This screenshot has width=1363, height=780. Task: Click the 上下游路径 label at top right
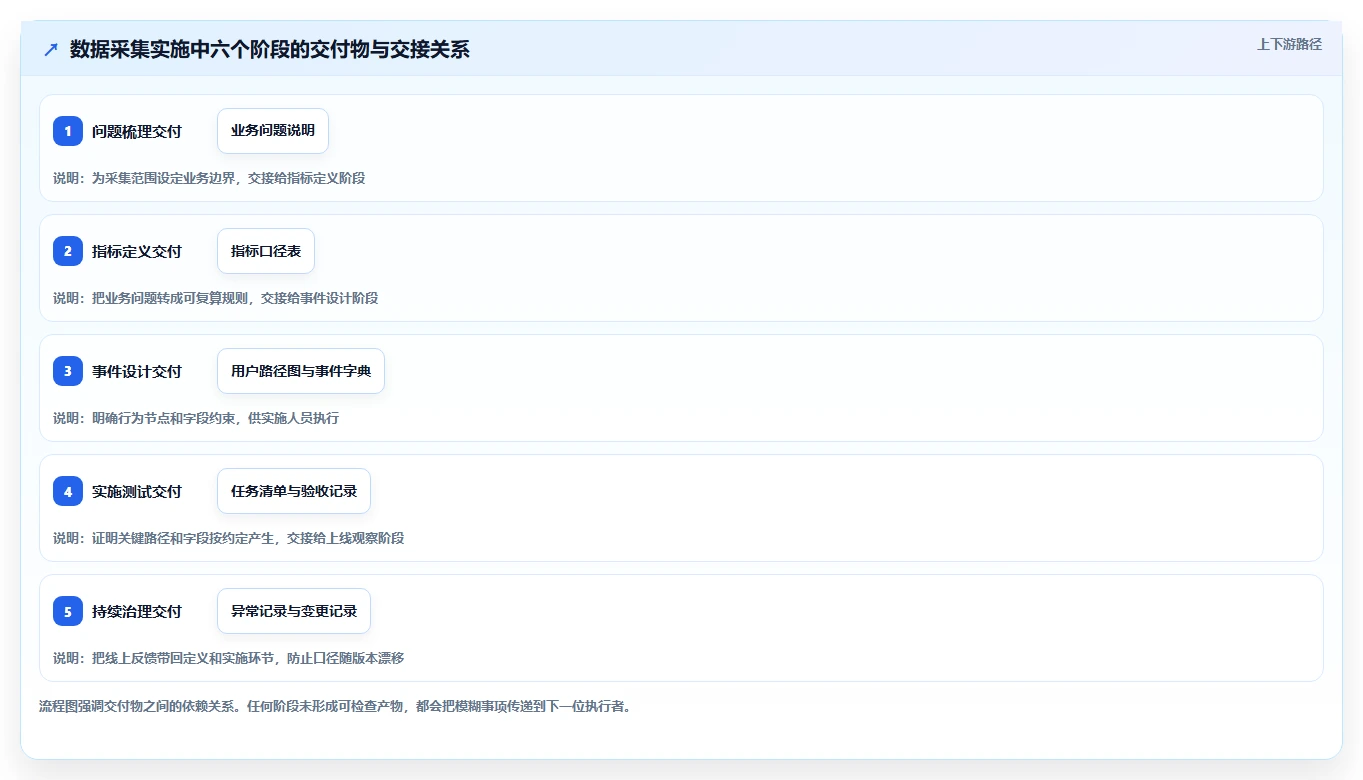coord(1289,44)
